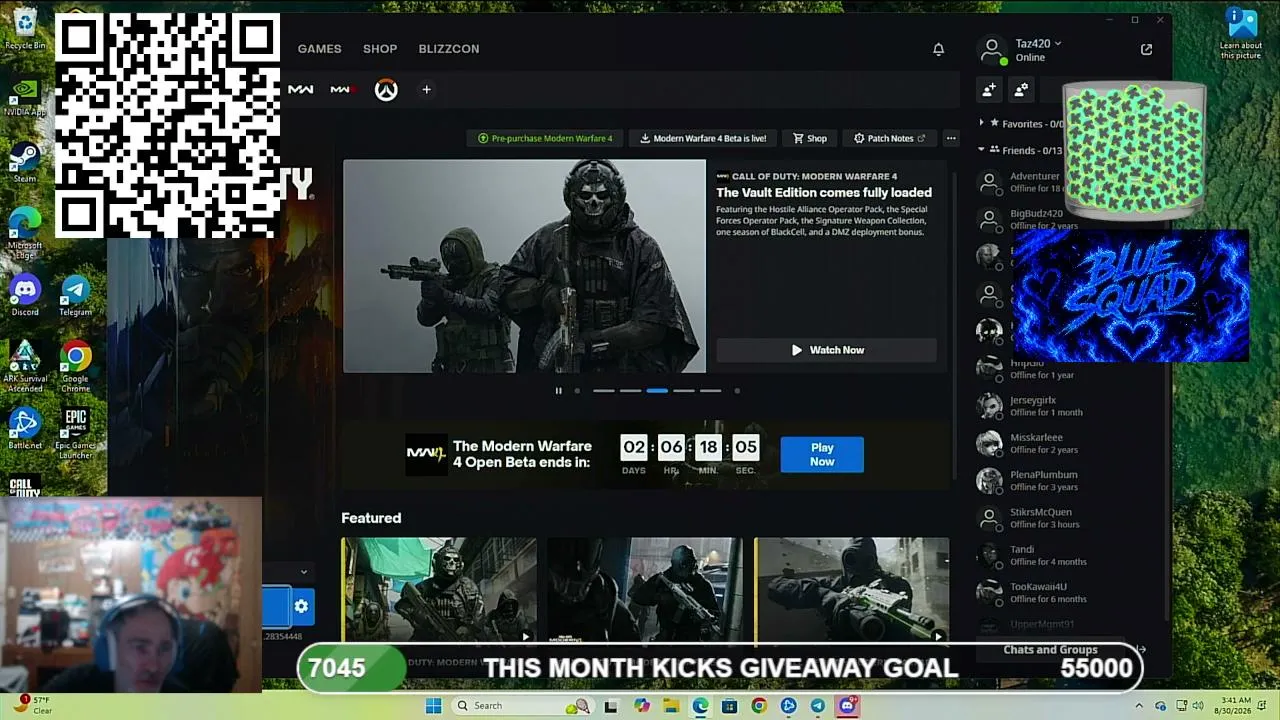Open Chats and Groups
1280x720 pixels.
(1050, 650)
